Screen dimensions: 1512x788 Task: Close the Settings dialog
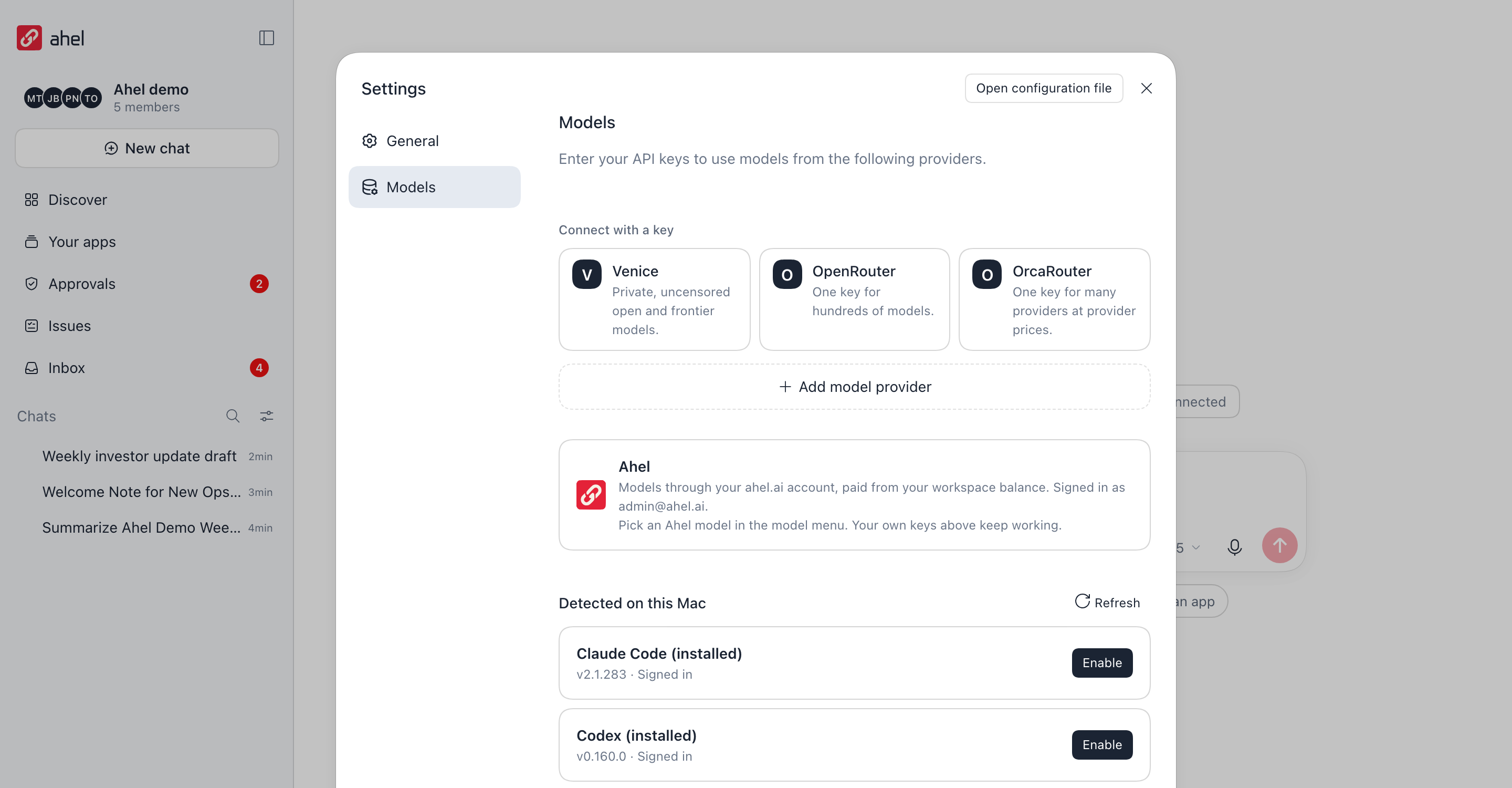1146,88
